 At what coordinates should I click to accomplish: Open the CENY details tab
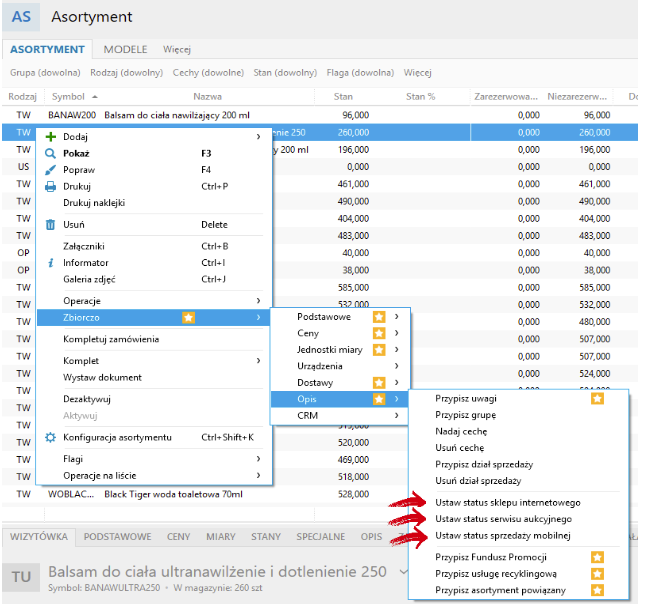coord(178,537)
